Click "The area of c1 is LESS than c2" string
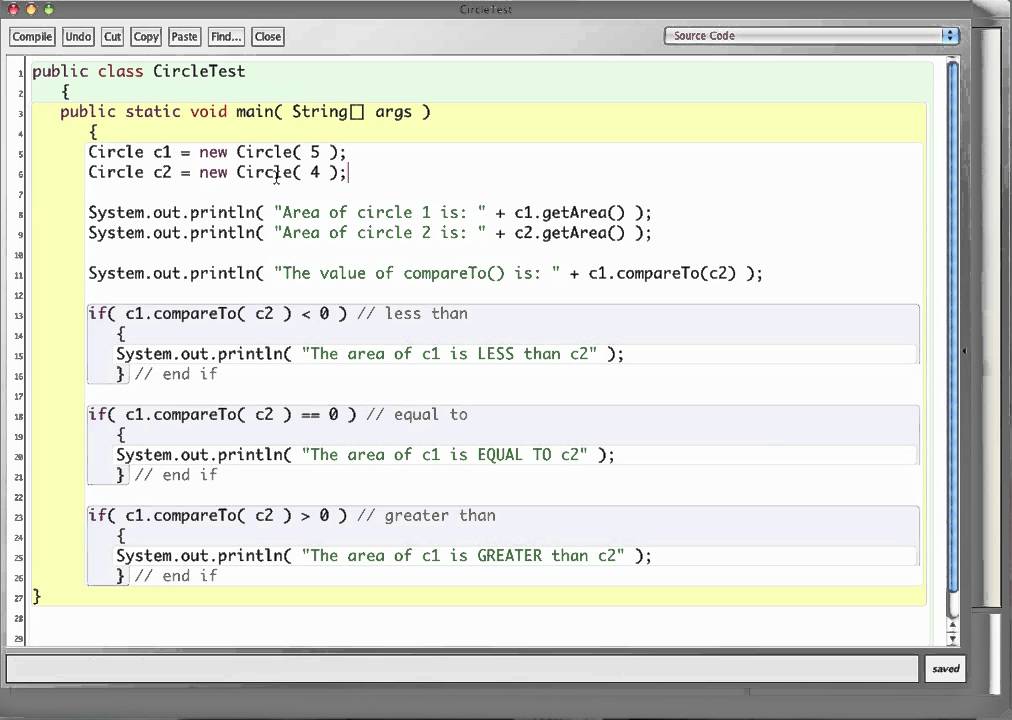This screenshot has width=1012, height=720. (x=450, y=354)
